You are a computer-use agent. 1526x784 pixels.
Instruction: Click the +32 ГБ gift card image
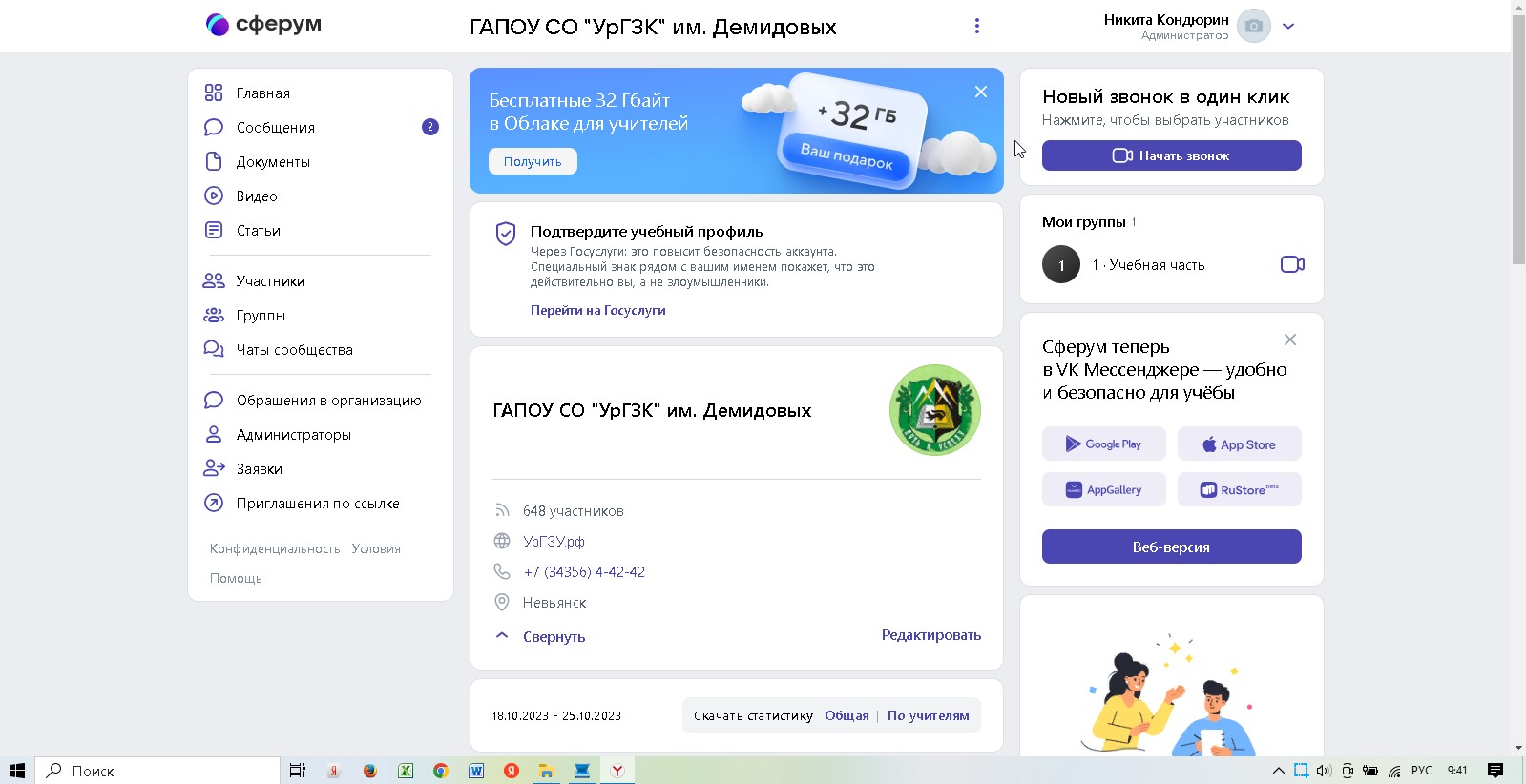852,131
